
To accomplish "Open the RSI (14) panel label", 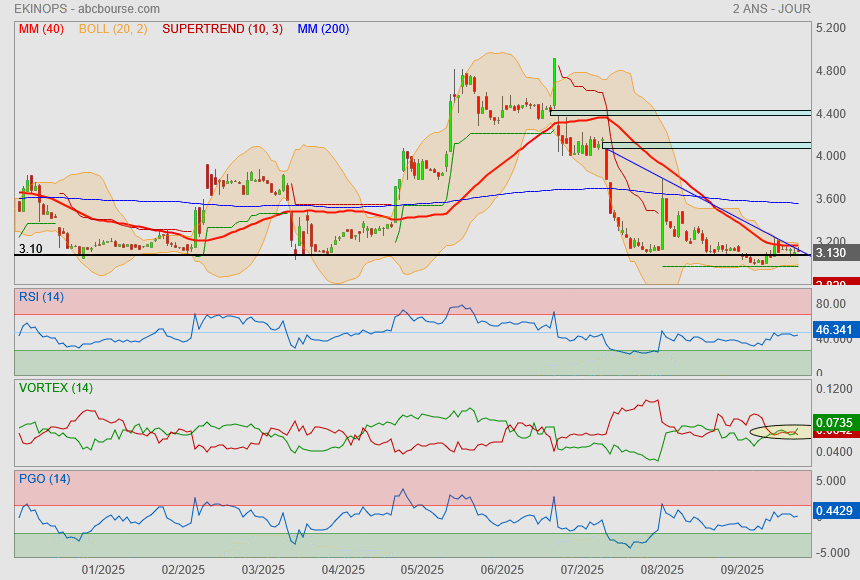I will point(41,295).
